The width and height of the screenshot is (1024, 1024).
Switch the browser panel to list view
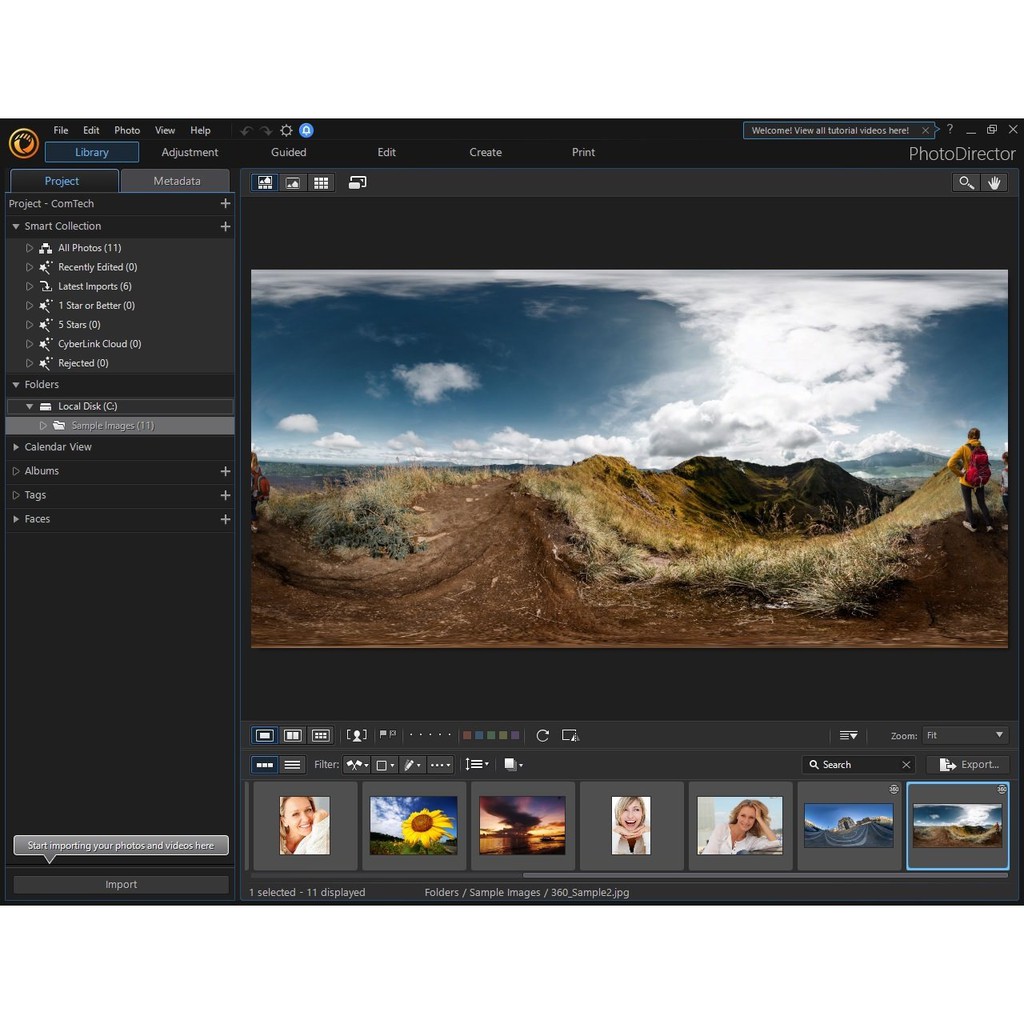click(292, 765)
